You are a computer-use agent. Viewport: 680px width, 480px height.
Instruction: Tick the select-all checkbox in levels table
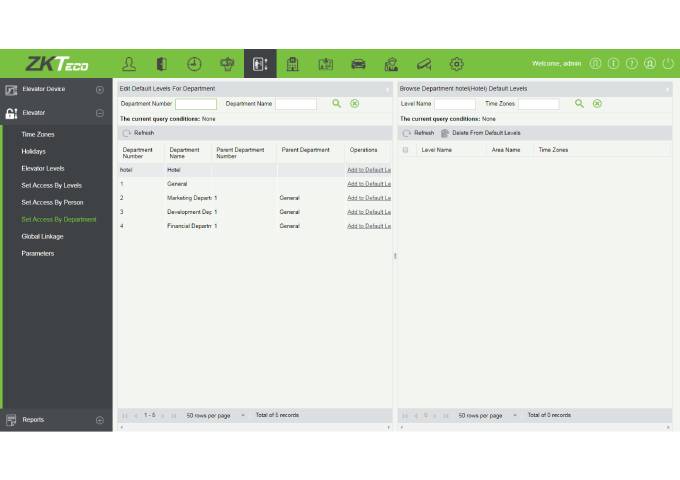405,150
